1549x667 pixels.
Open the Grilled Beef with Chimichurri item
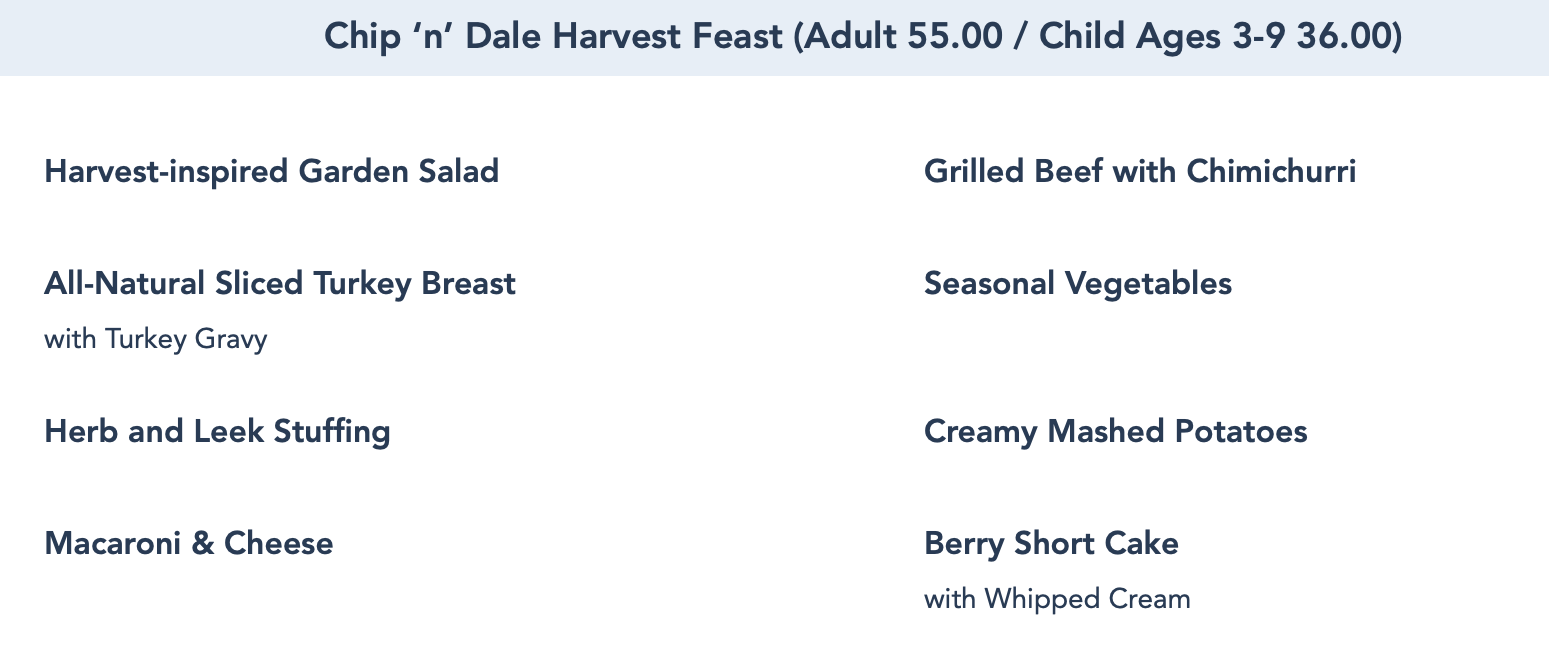pyautogui.click(x=1140, y=171)
